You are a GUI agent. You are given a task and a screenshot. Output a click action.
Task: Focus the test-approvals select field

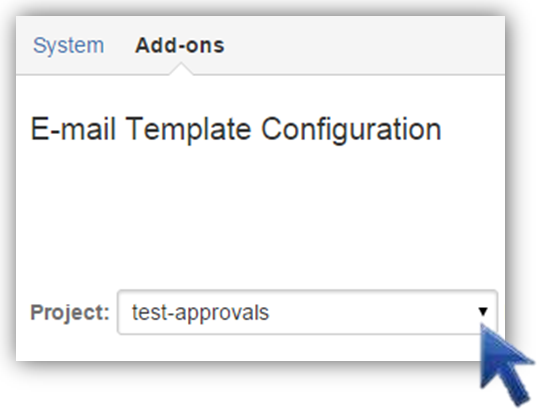pyautogui.click(x=308, y=312)
